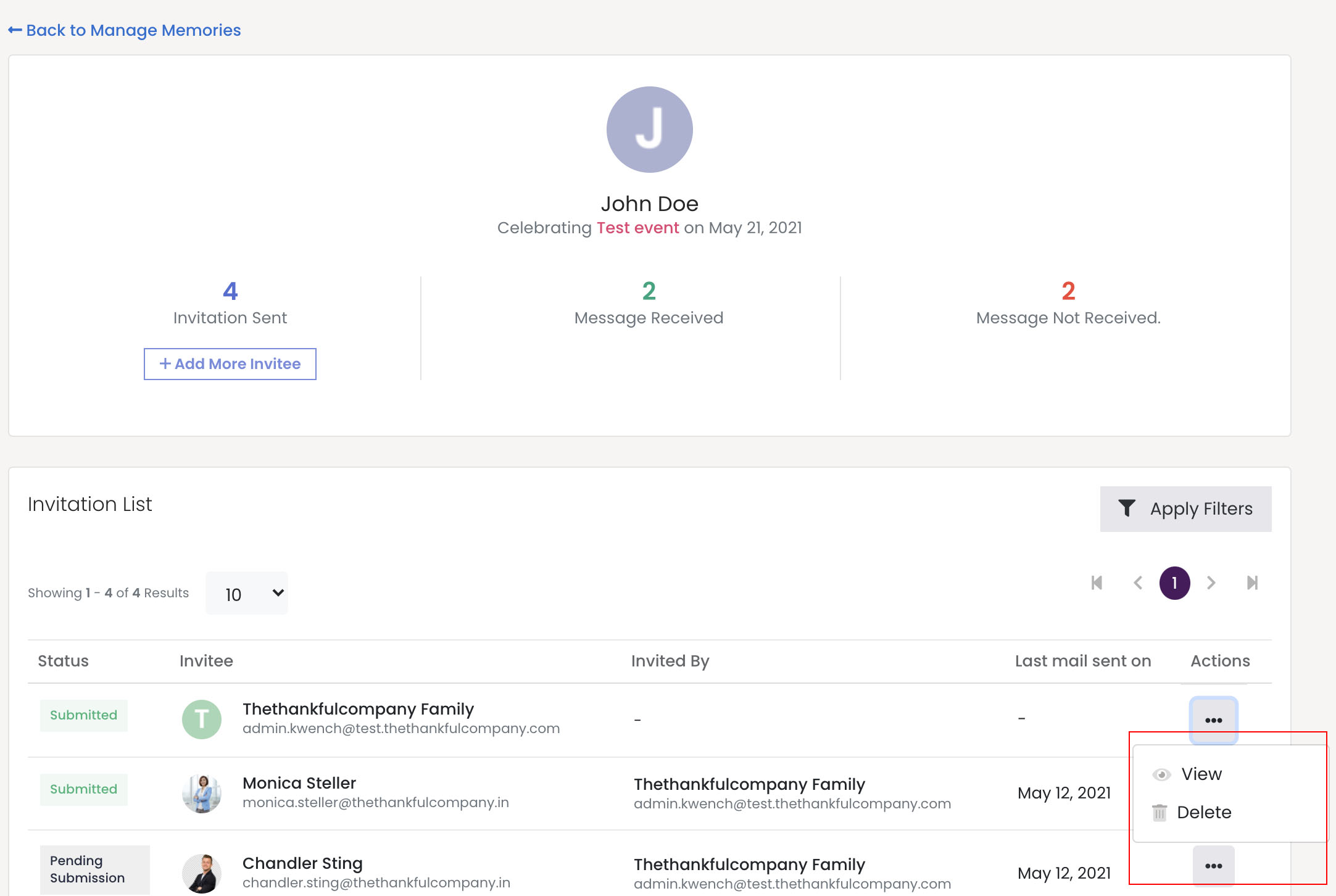
Task: Open actions menu for Chandler Sting row
Action: [1213, 866]
